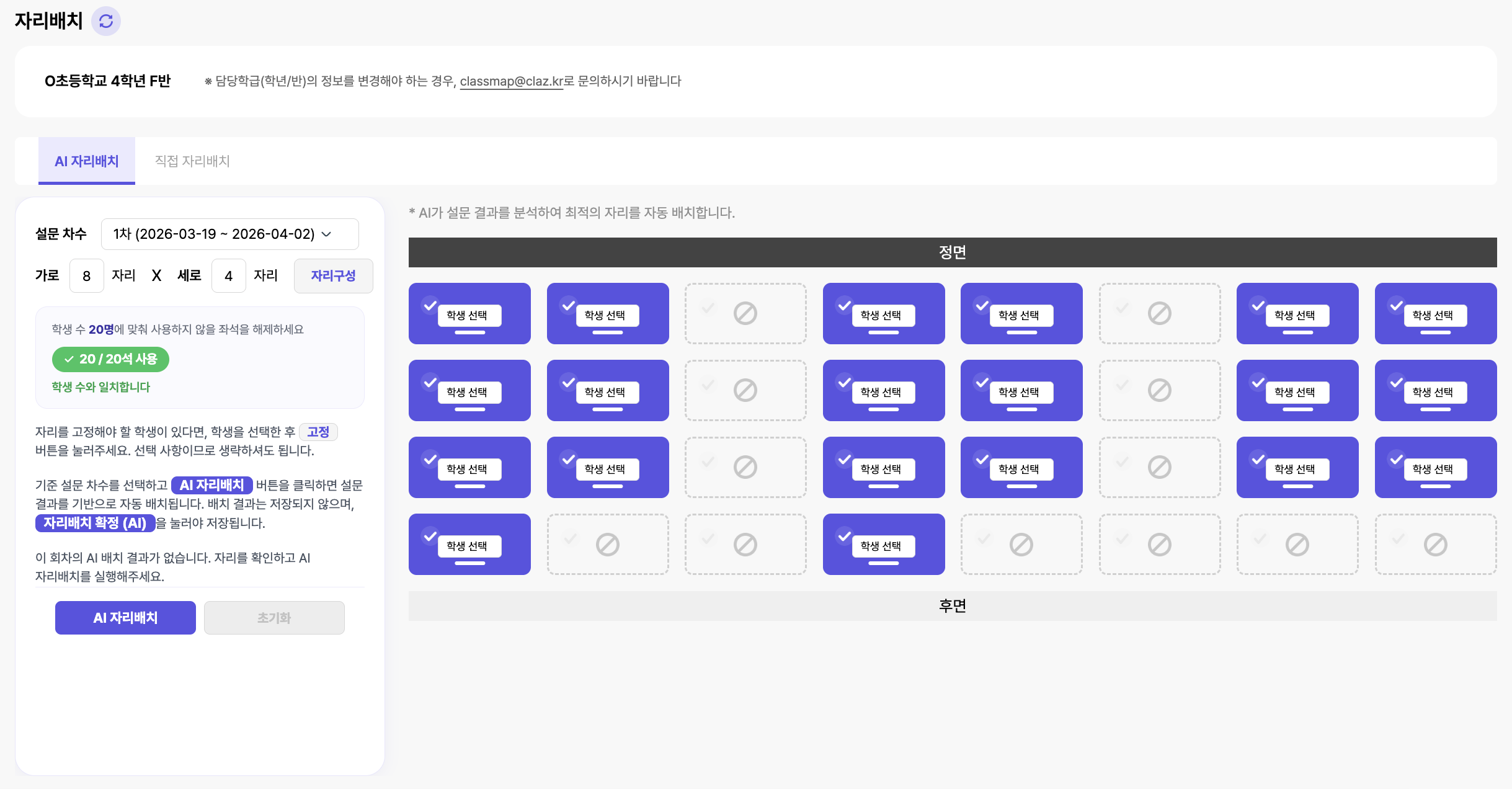Click the 가로 seat count field
Screen dimensions: 1512x789
[x=86, y=275]
